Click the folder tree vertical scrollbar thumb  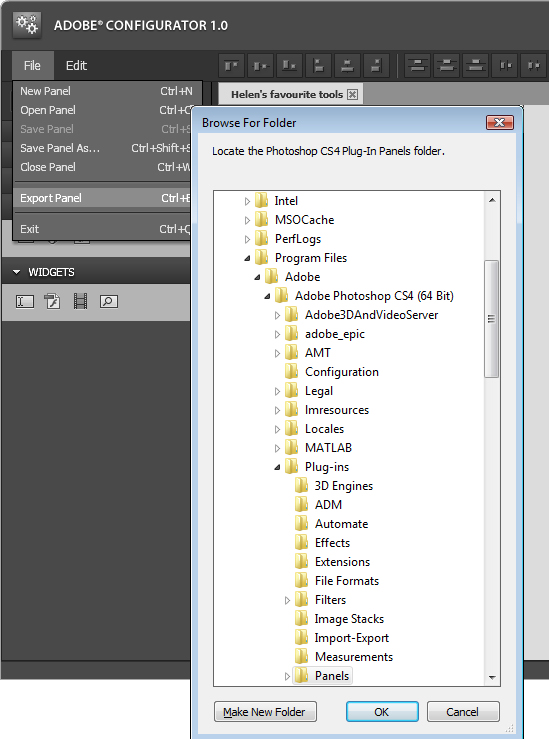tap(492, 319)
